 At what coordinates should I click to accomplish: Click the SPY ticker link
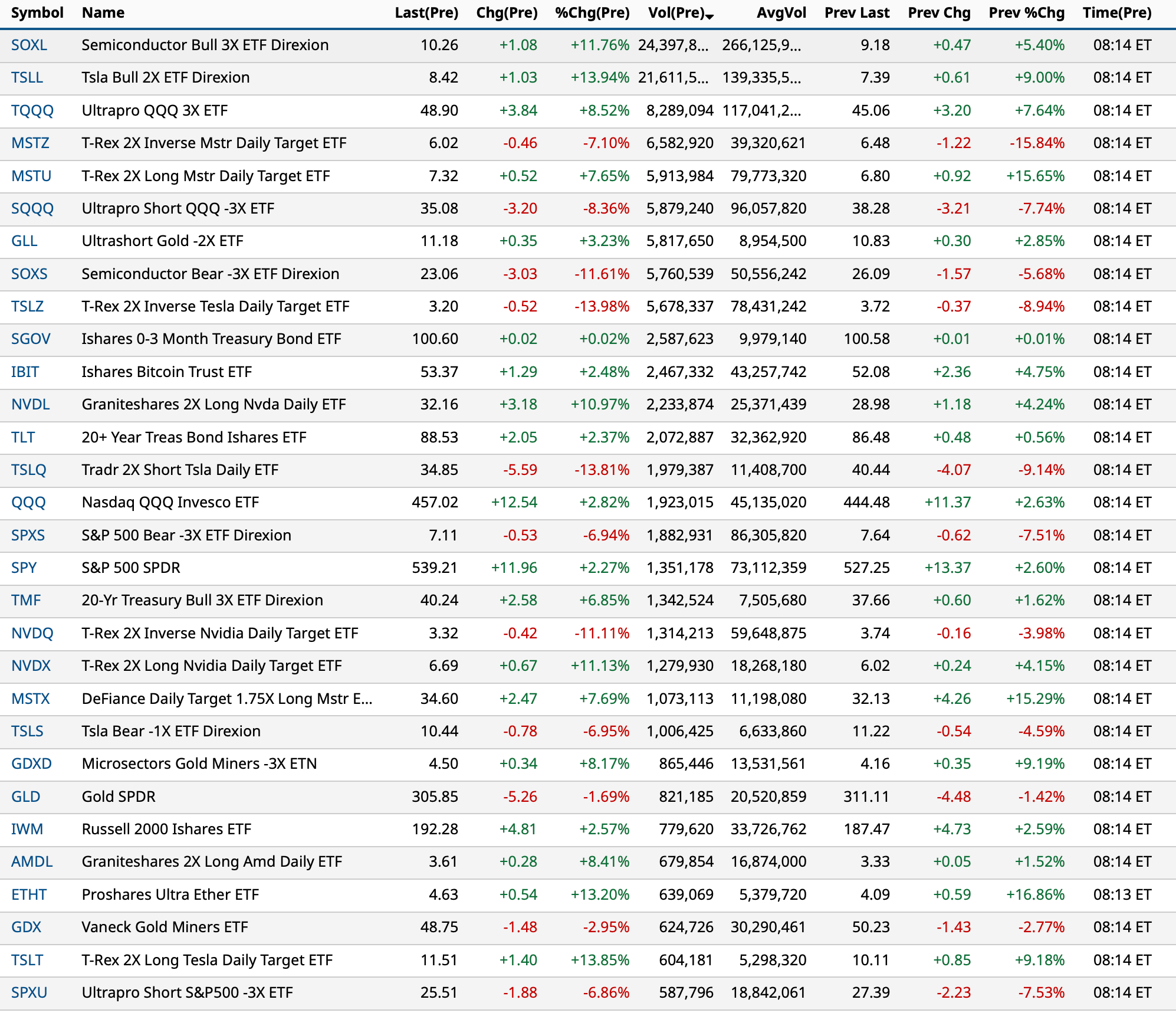(x=24, y=568)
